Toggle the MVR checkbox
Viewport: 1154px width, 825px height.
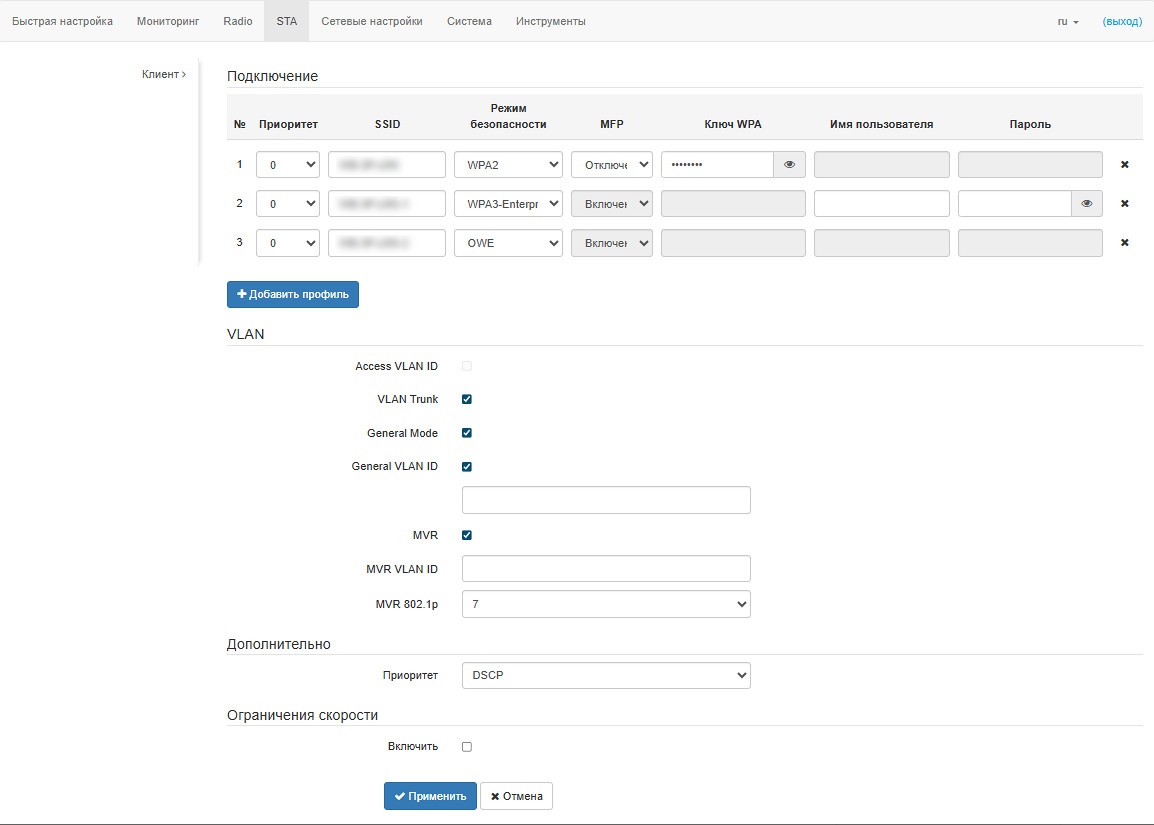click(x=467, y=535)
